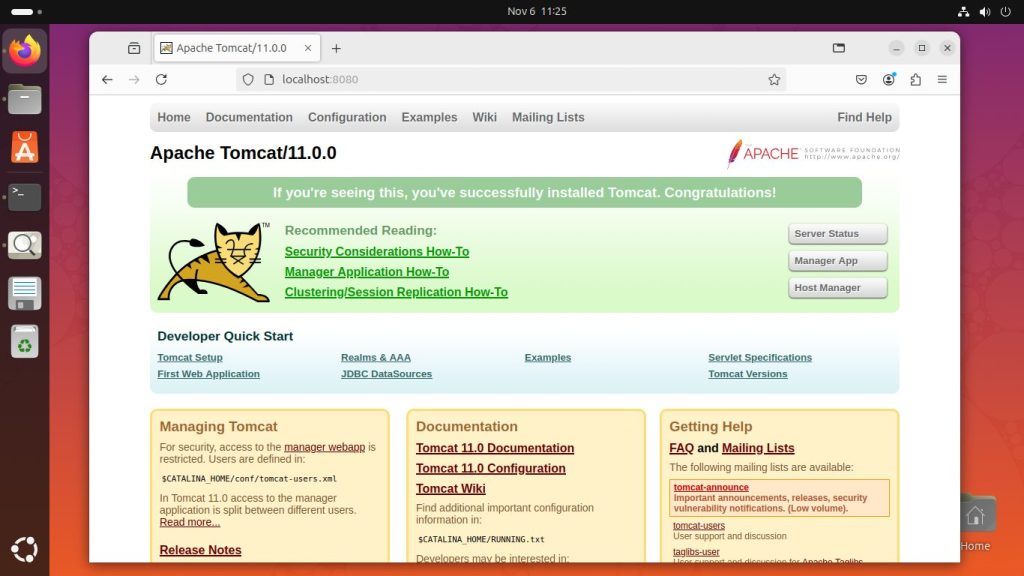
Task: Open the Firefox account icon
Action: [x=888, y=79]
